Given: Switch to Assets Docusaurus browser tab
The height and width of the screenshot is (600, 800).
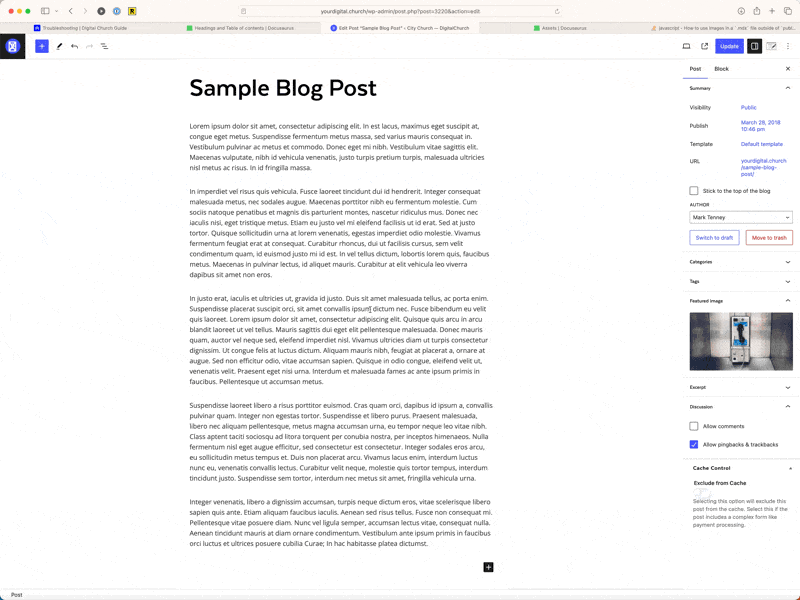Looking at the screenshot, I should click(560, 28).
